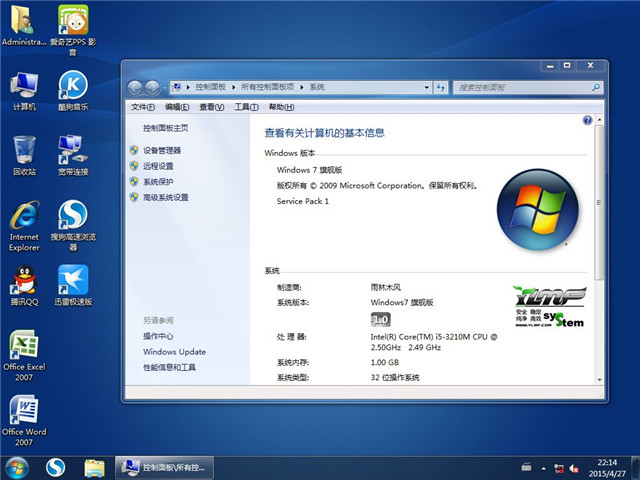Open 系统保护 (System protection) link

pos(158,182)
